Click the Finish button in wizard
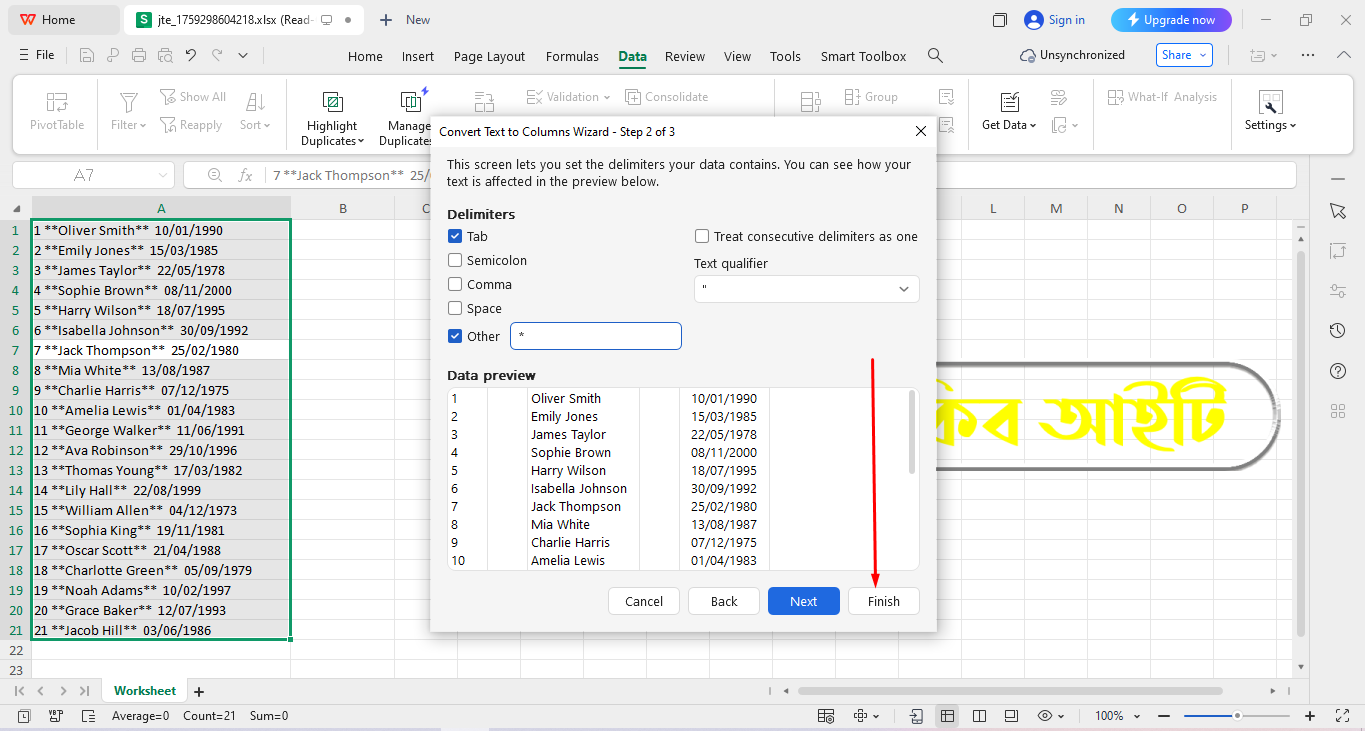Image resolution: width=1365 pixels, height=731 pixels. (x=883, y=601)
